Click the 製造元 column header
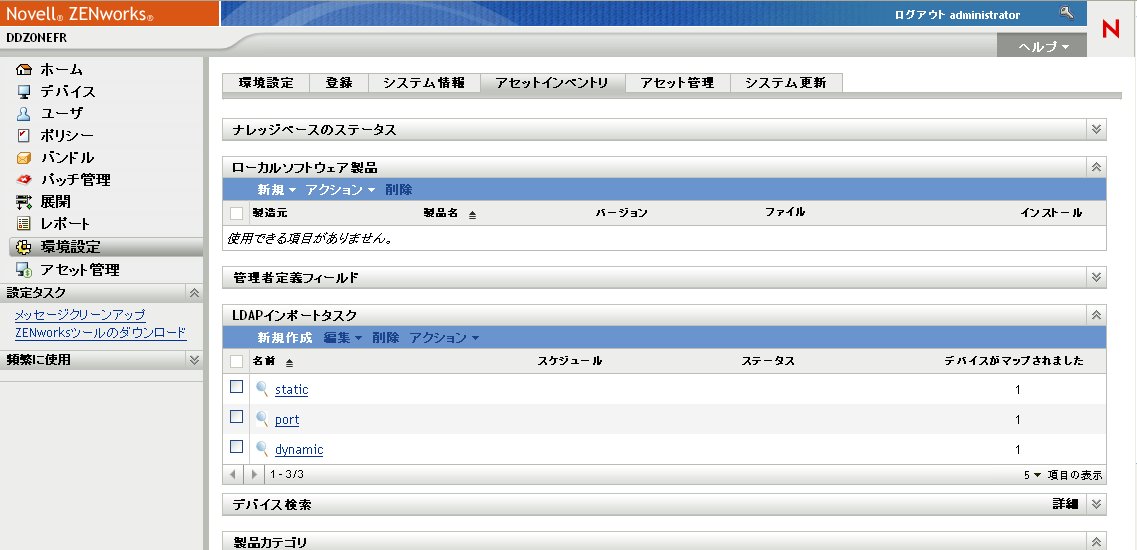1137x550 pixels. click(270, 213)
